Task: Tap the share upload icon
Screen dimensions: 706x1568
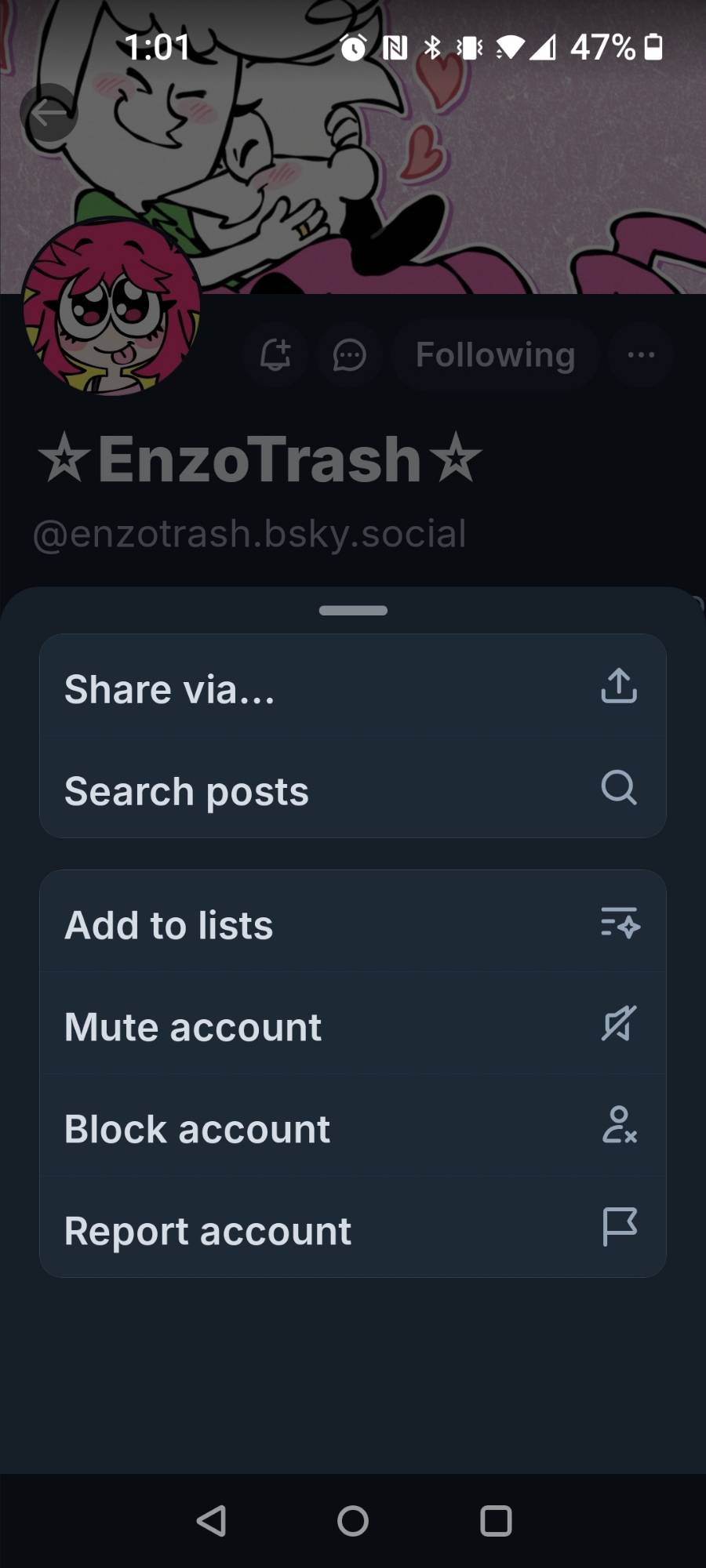Action: tap(619, 686)
